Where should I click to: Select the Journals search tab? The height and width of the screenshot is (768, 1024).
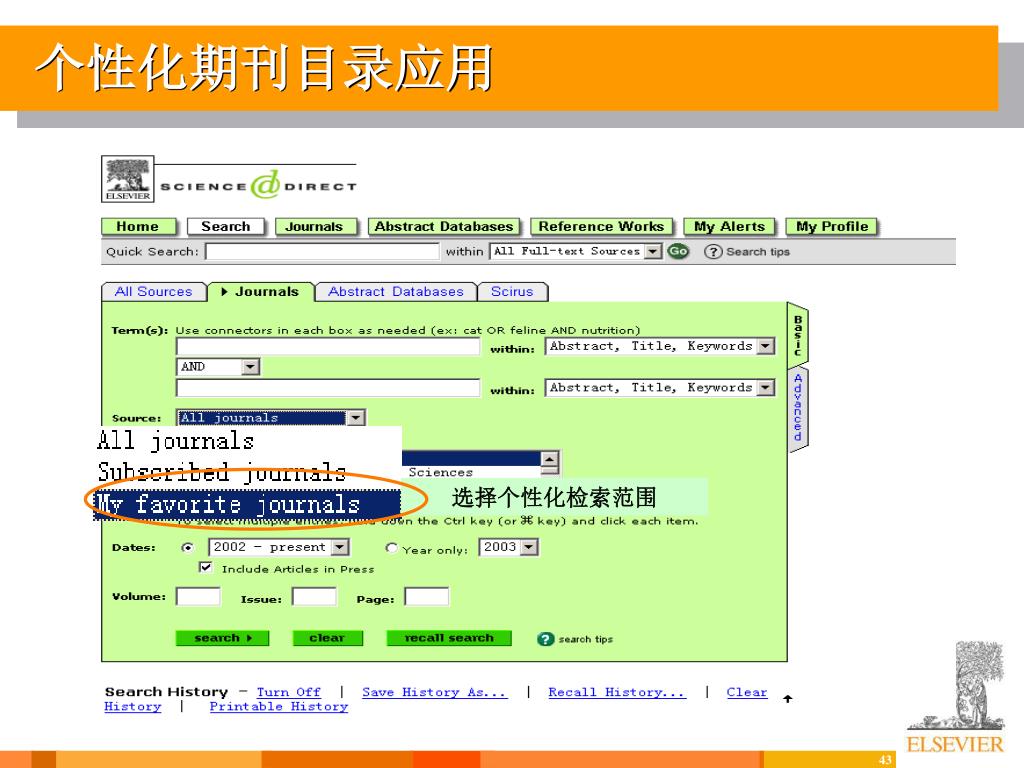pyautogui.click(x=261, y=292)
